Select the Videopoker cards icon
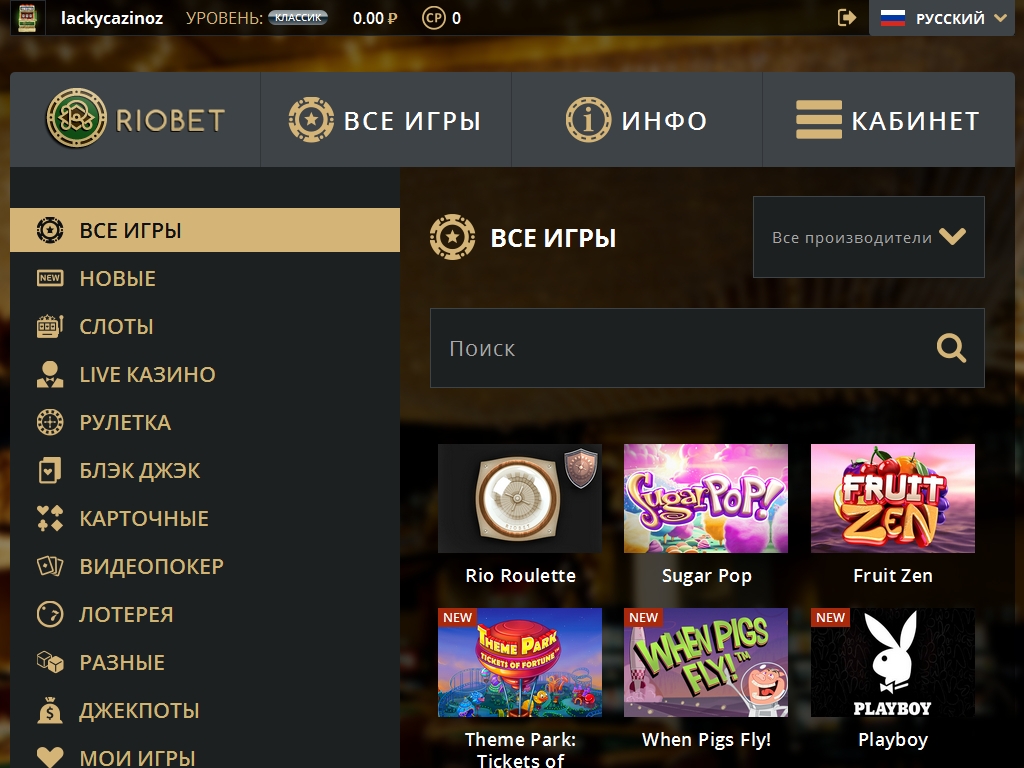Screen dimensions: 1024x768 click(50, 566)
